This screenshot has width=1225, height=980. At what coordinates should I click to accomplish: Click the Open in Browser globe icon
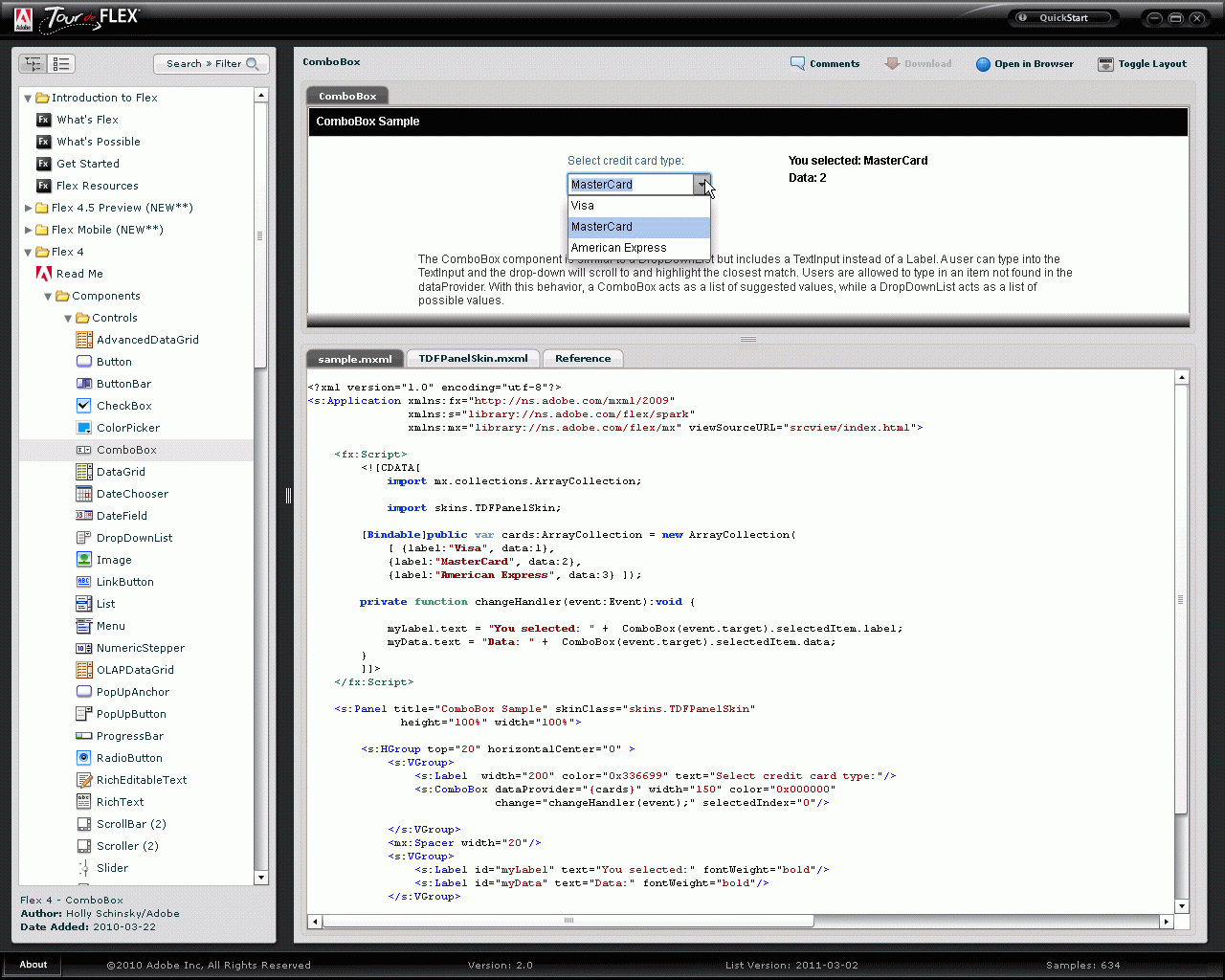983,64
